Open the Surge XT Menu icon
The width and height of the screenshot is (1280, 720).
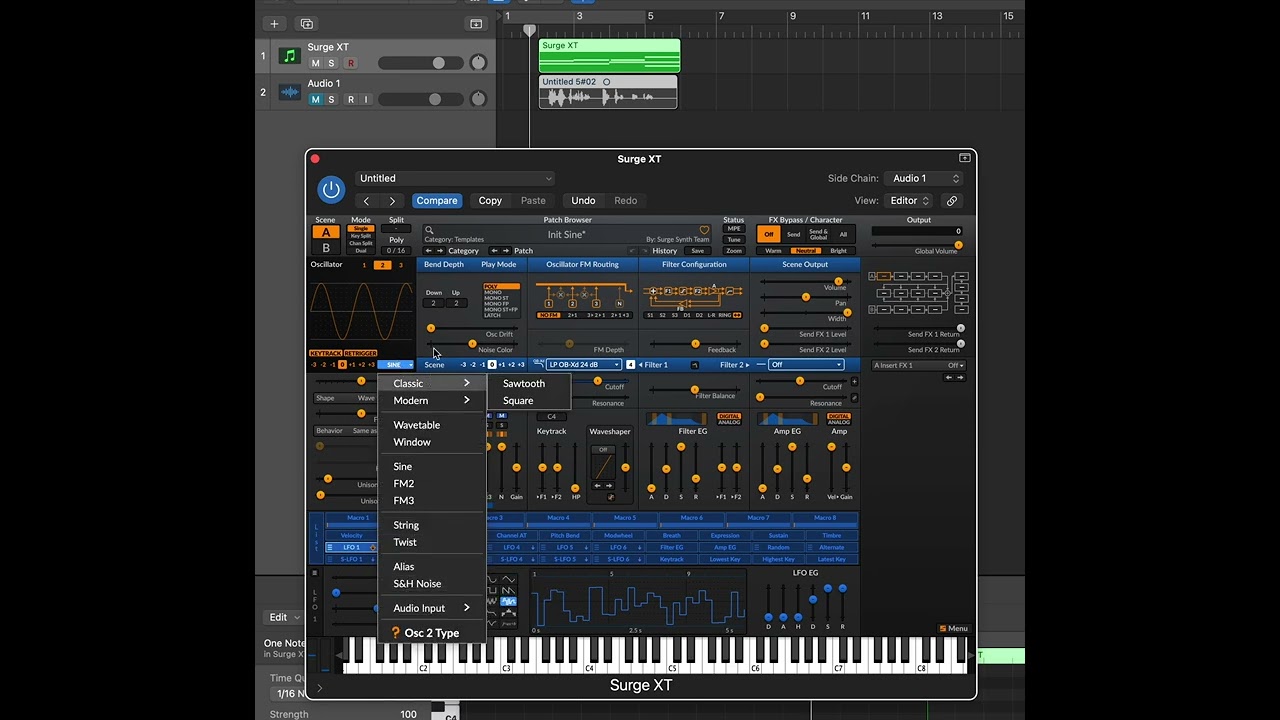click(953, 629)
